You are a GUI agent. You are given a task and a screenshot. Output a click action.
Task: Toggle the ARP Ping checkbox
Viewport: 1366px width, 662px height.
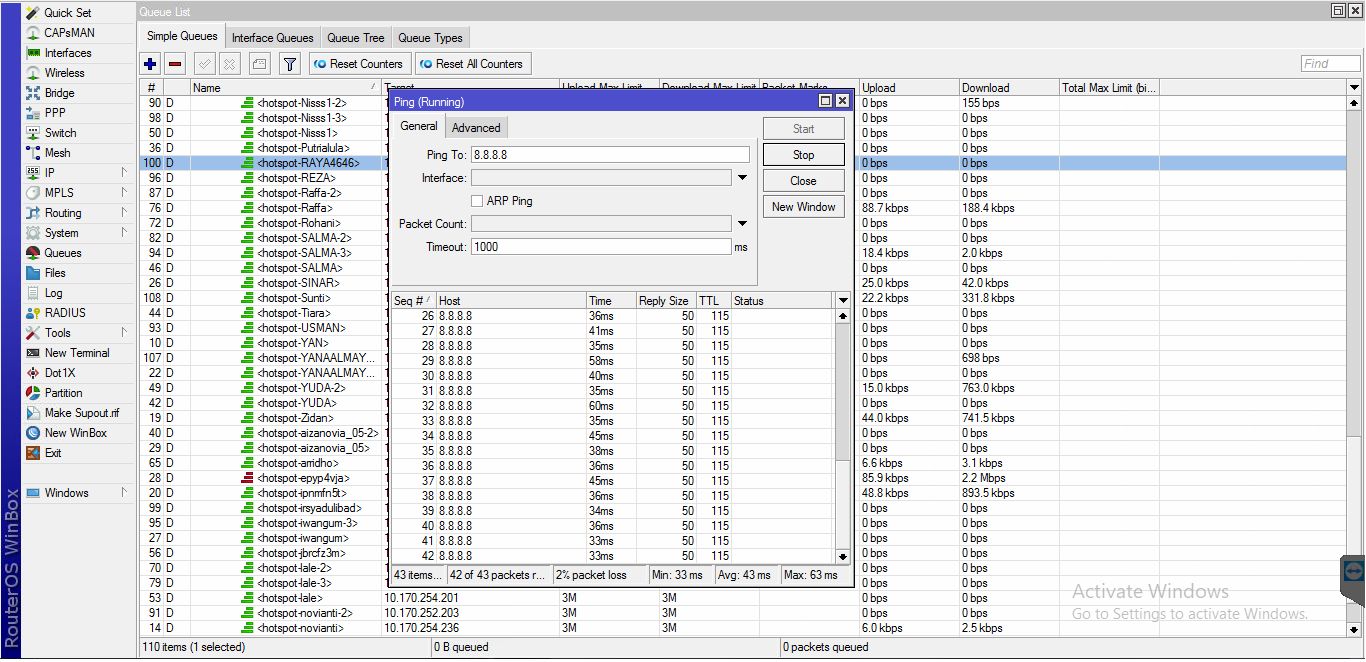click(477, 201)
